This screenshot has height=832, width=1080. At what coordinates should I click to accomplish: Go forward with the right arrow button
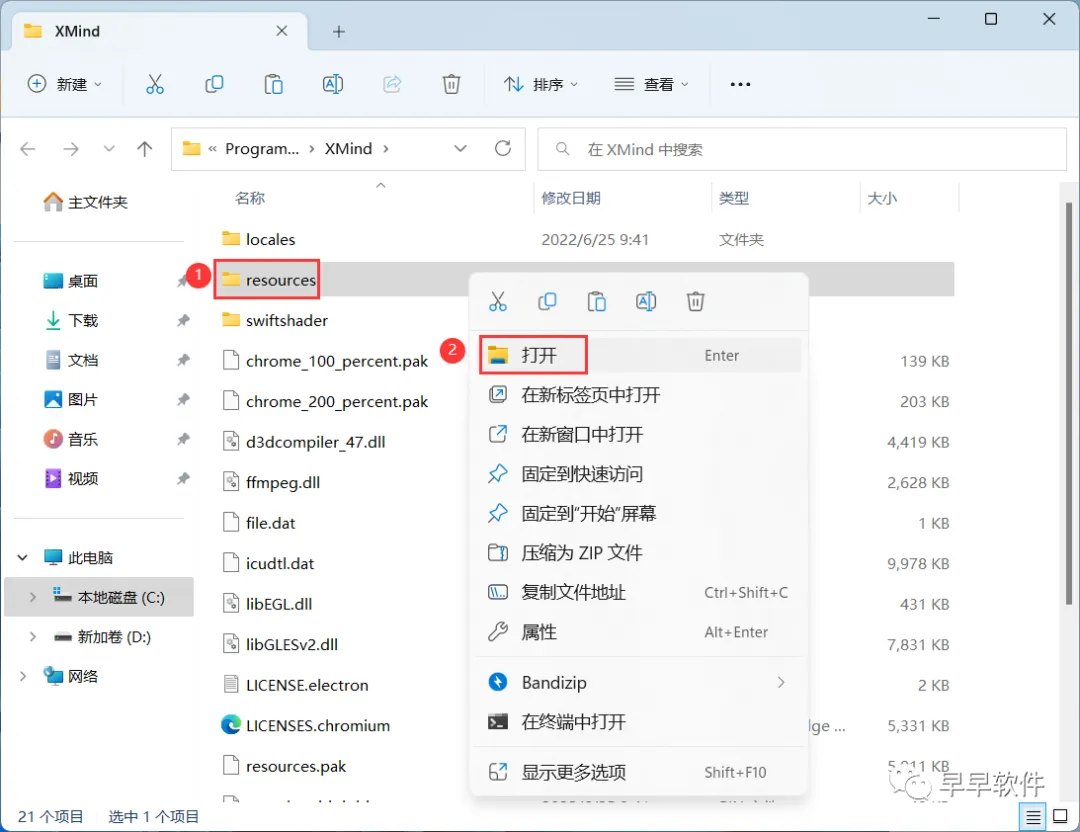coord(71,149)
